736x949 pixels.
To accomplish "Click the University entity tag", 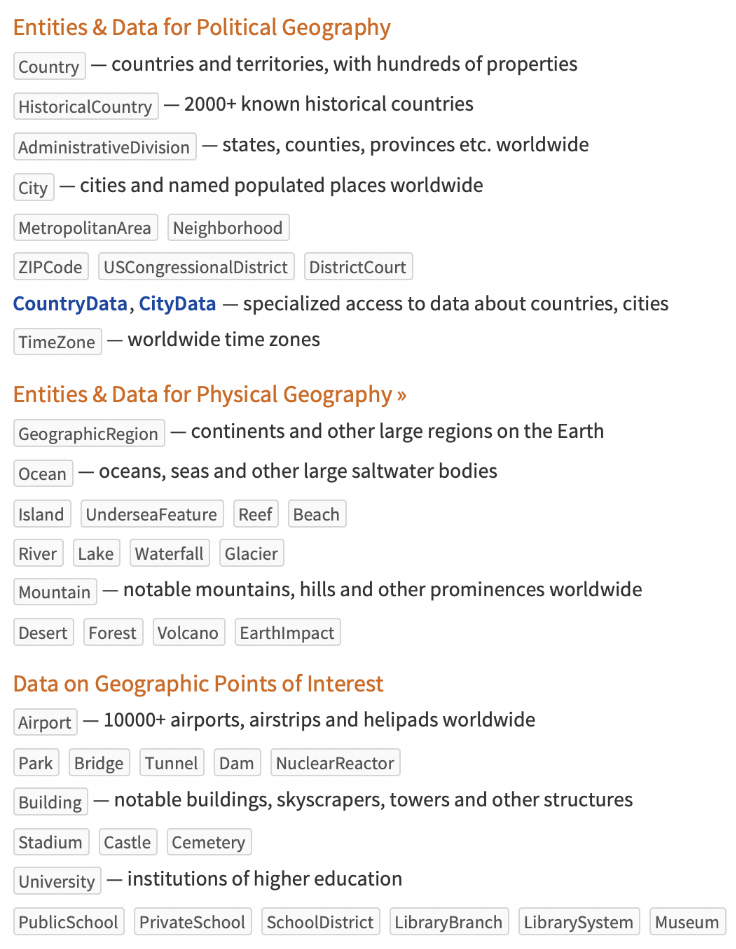I will point(57,882).
